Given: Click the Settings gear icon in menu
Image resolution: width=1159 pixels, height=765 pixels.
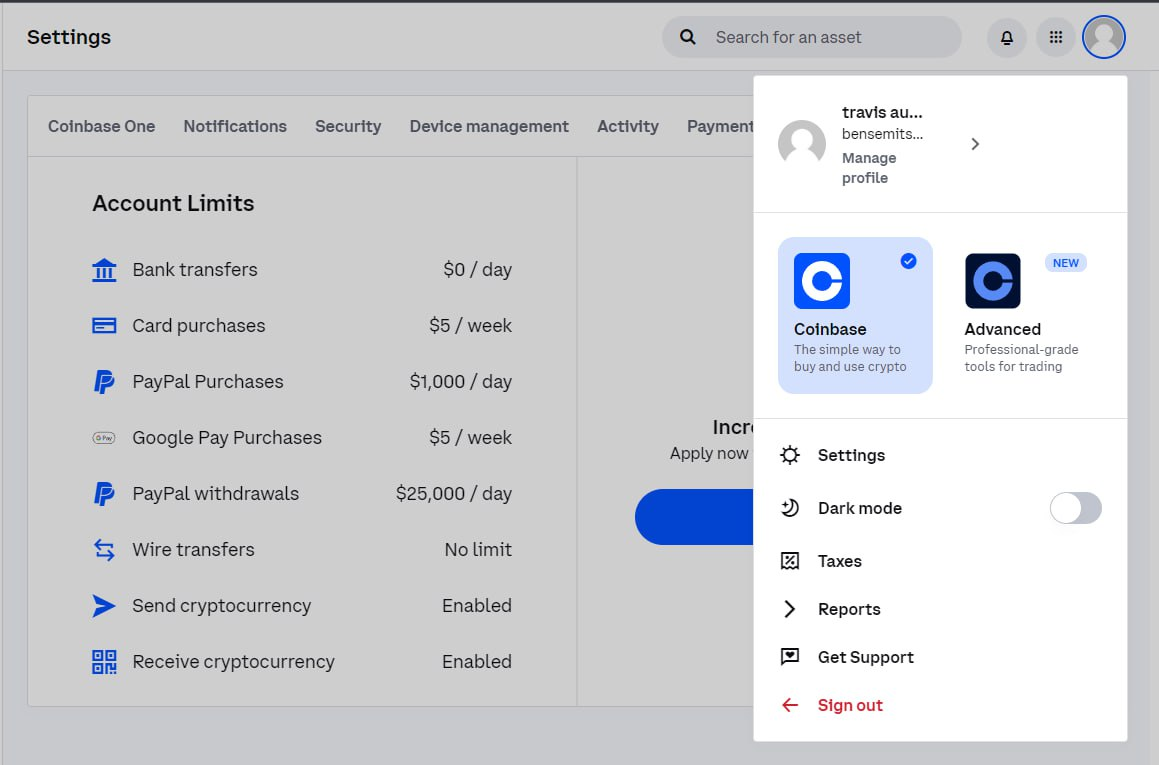Looking at the screenshot, I should point(790,455).
